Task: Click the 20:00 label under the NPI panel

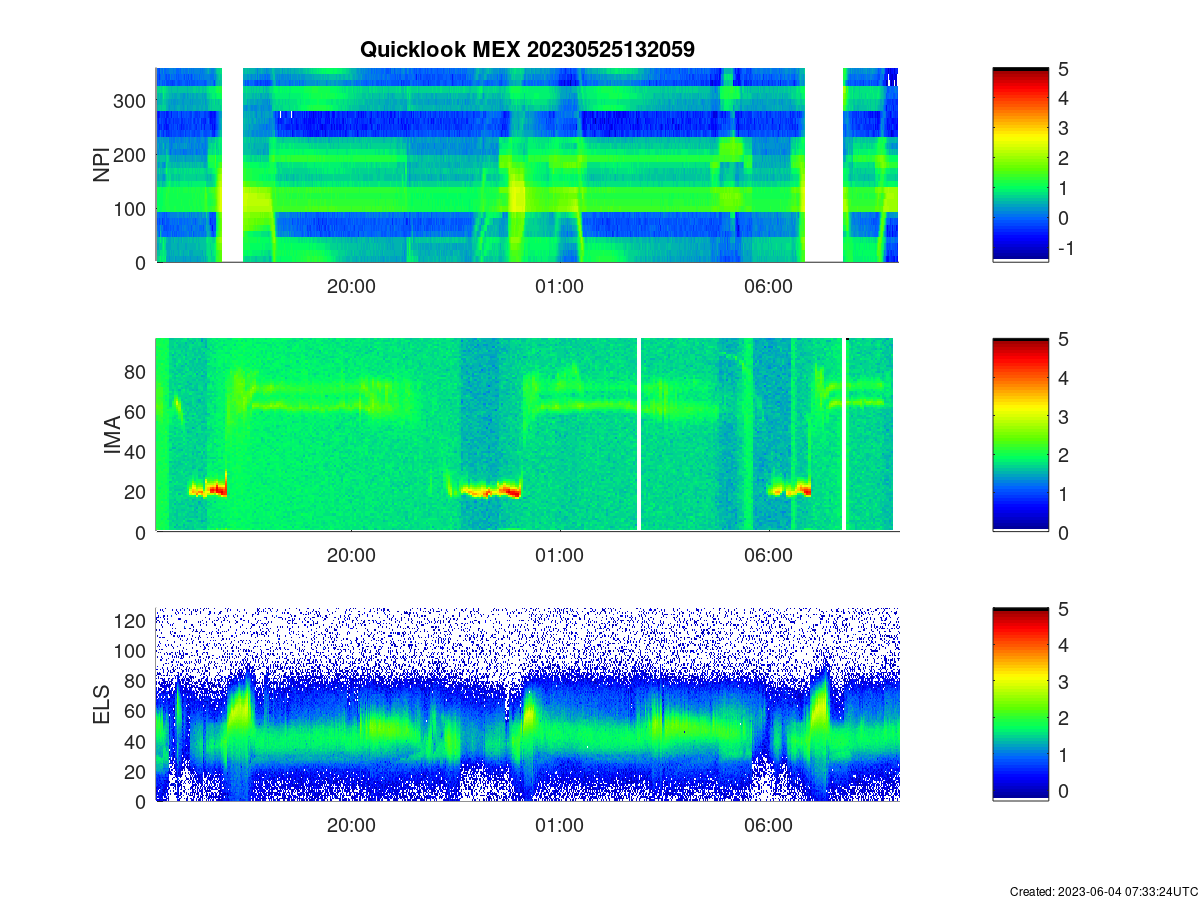Action: (351, 285)
